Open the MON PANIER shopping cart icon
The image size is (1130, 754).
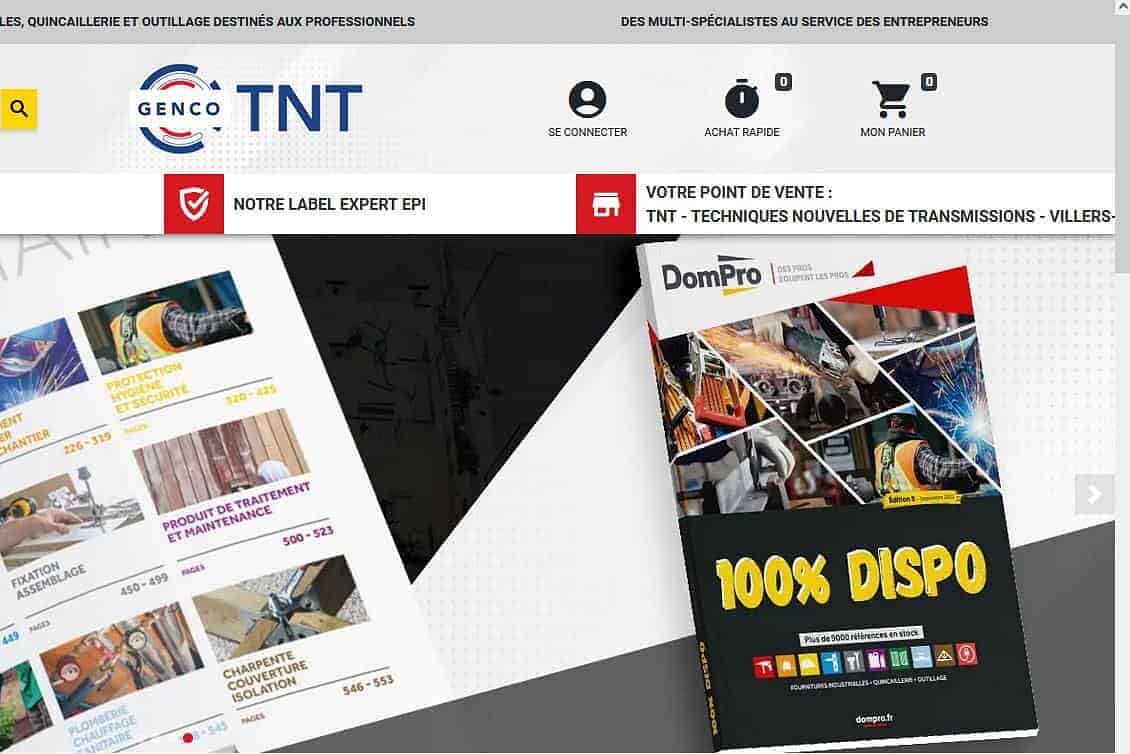tap(893, 98)
